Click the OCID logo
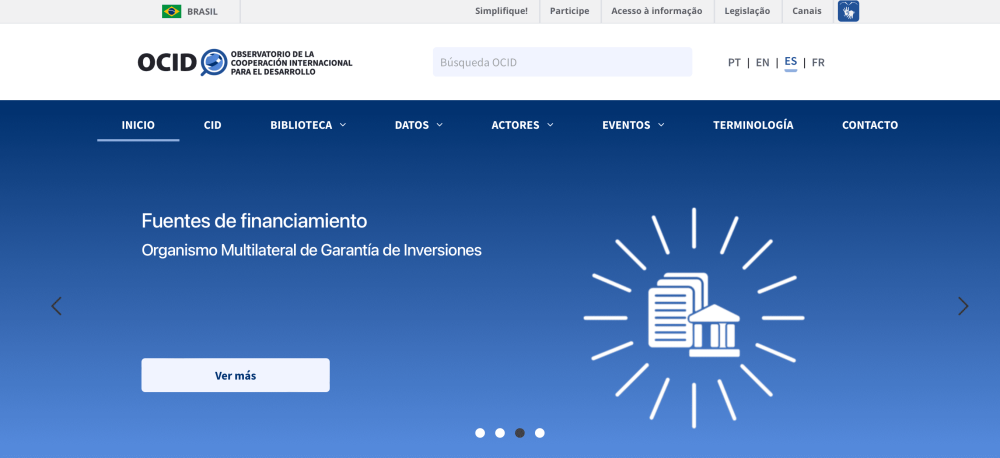Viewport: 1000px width, 458px height. 244,62
